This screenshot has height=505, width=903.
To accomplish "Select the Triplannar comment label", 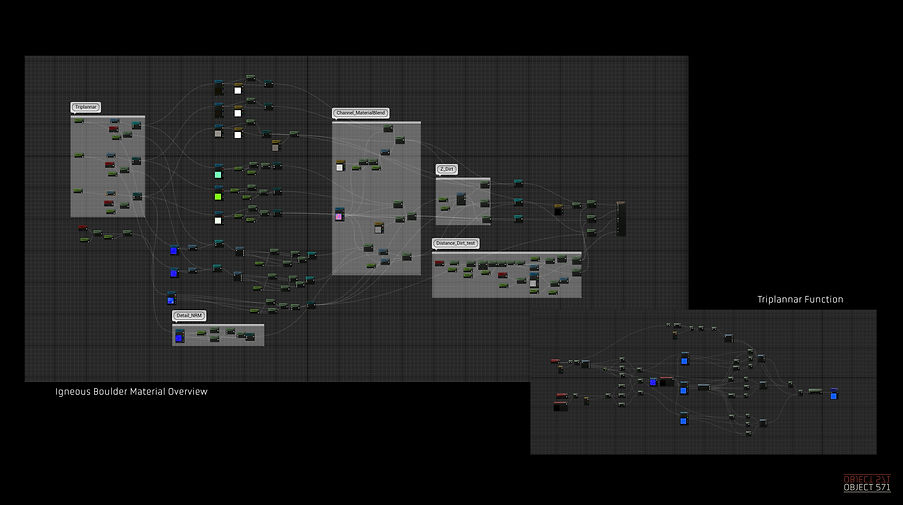I will point(86,107).
